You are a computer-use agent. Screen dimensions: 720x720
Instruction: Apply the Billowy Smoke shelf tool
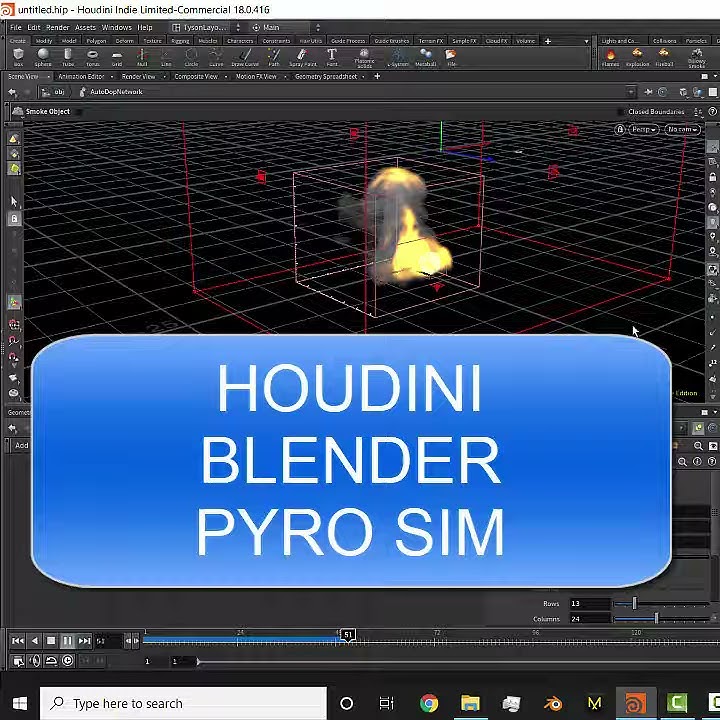[x=697, y=58]
